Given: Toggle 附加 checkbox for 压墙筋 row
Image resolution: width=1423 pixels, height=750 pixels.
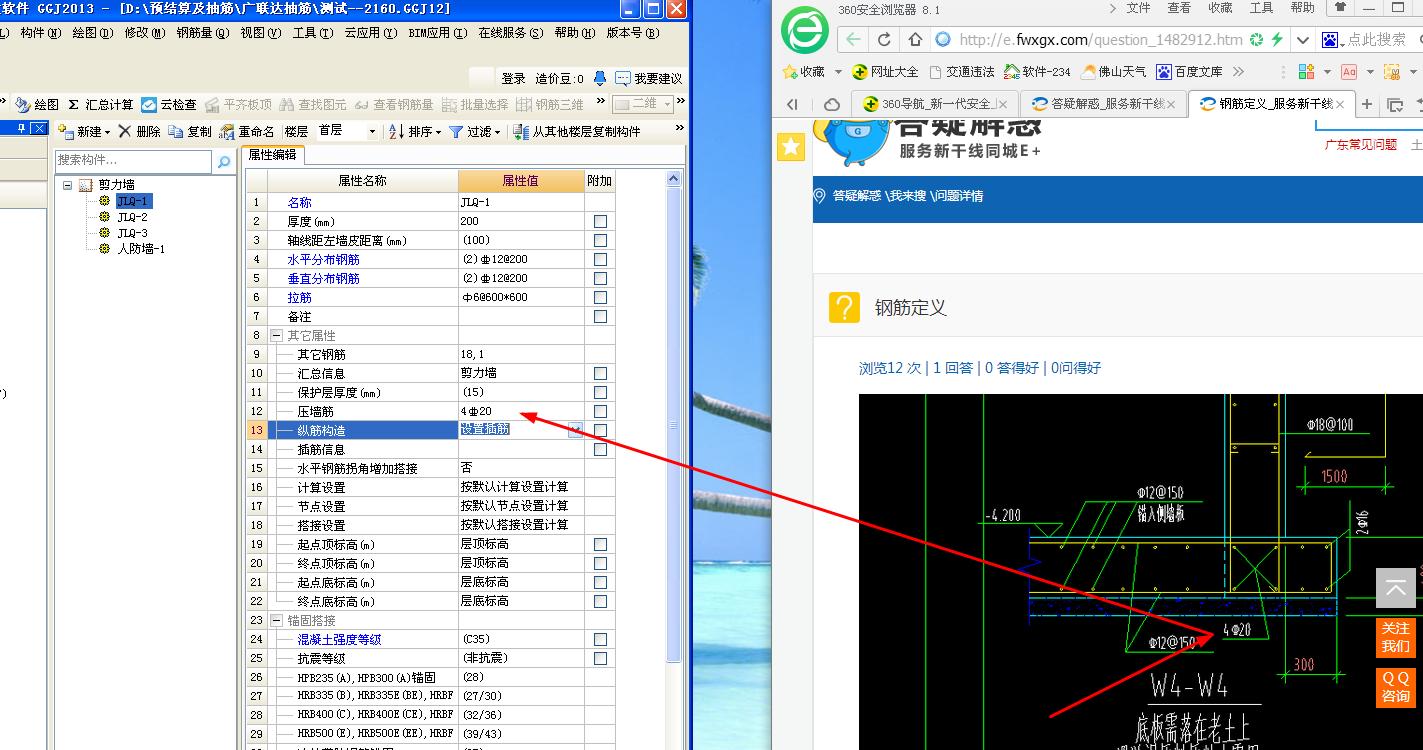Looking at the screenshot, I should (600, 411).
